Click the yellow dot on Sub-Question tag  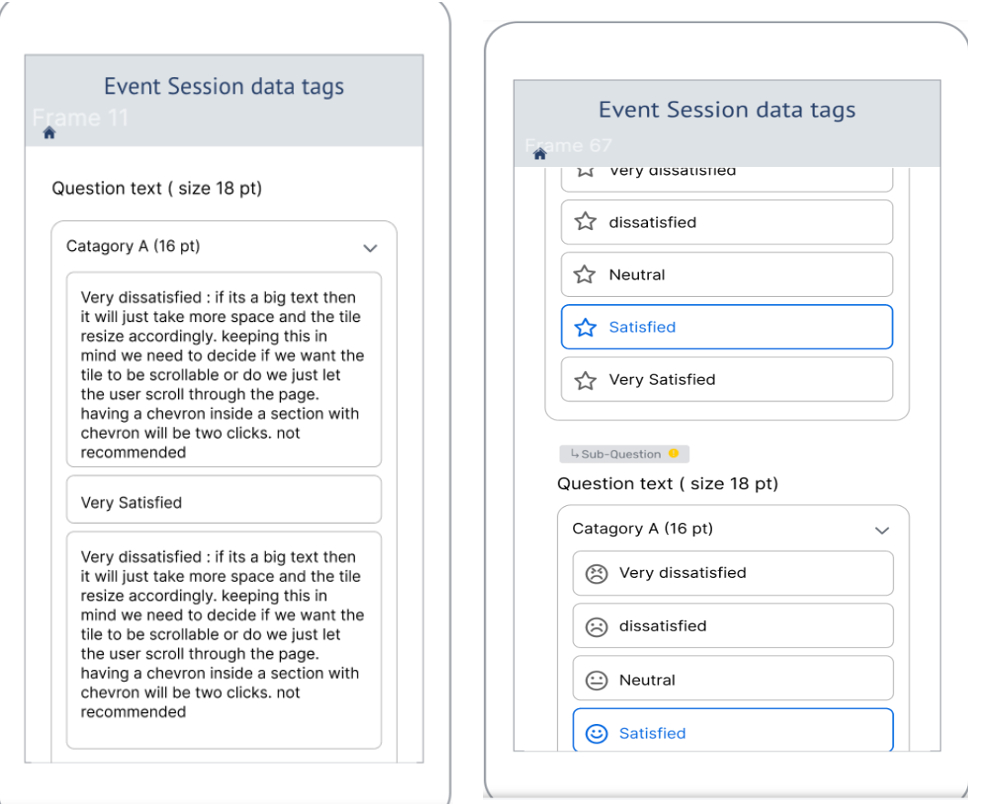click(673, 453)
